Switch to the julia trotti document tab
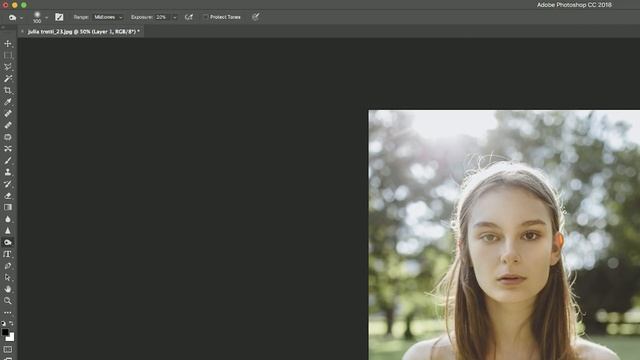 tap(84, 31)
